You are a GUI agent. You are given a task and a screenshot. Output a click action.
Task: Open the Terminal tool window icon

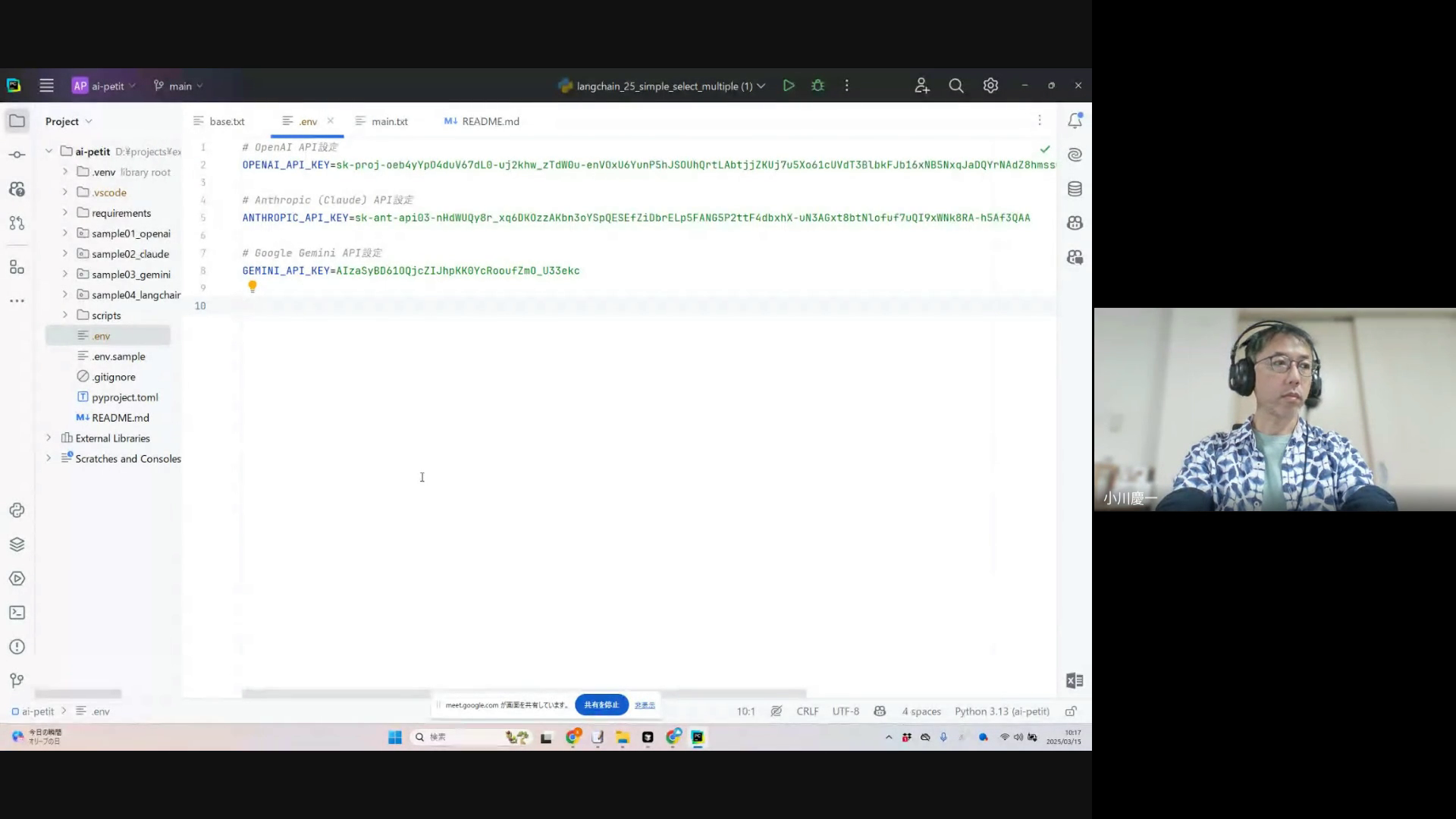click(17, 613)
